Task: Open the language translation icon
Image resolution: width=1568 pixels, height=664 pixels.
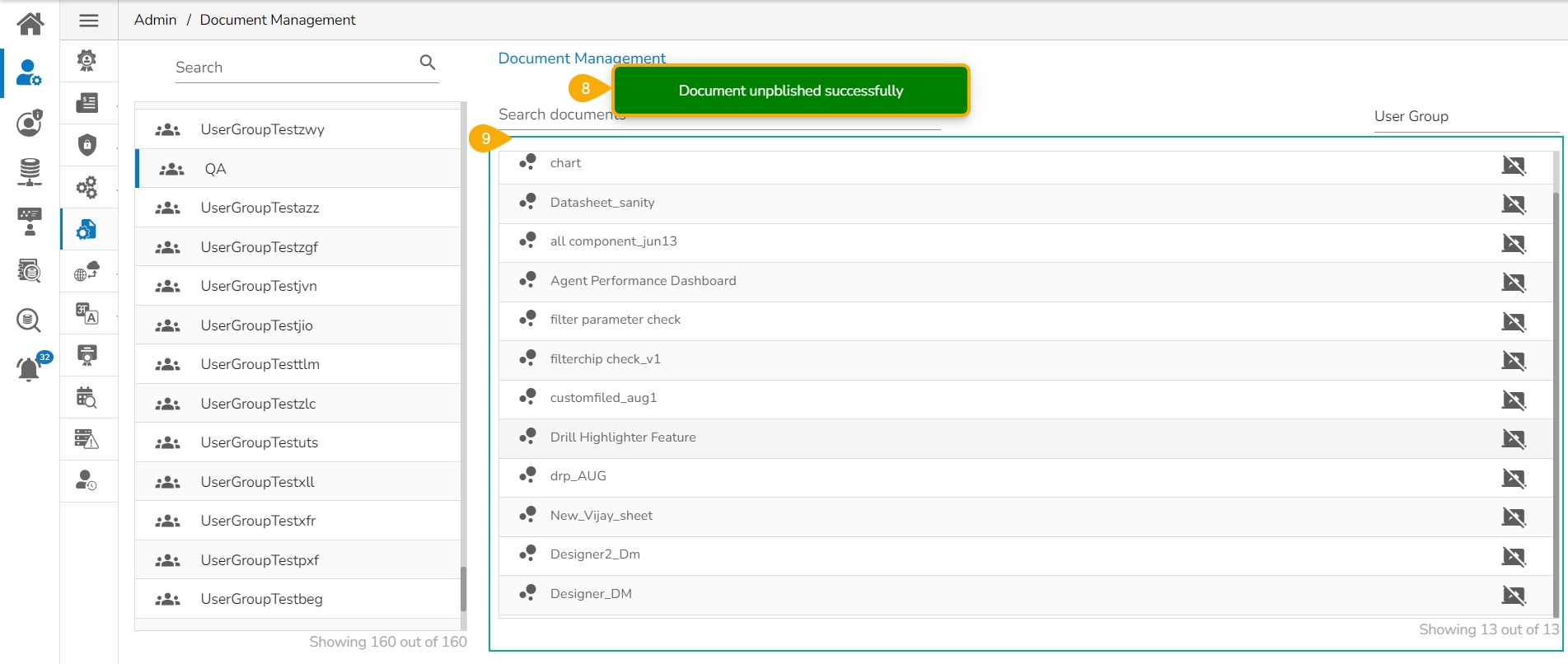Action: click(87, 313)
